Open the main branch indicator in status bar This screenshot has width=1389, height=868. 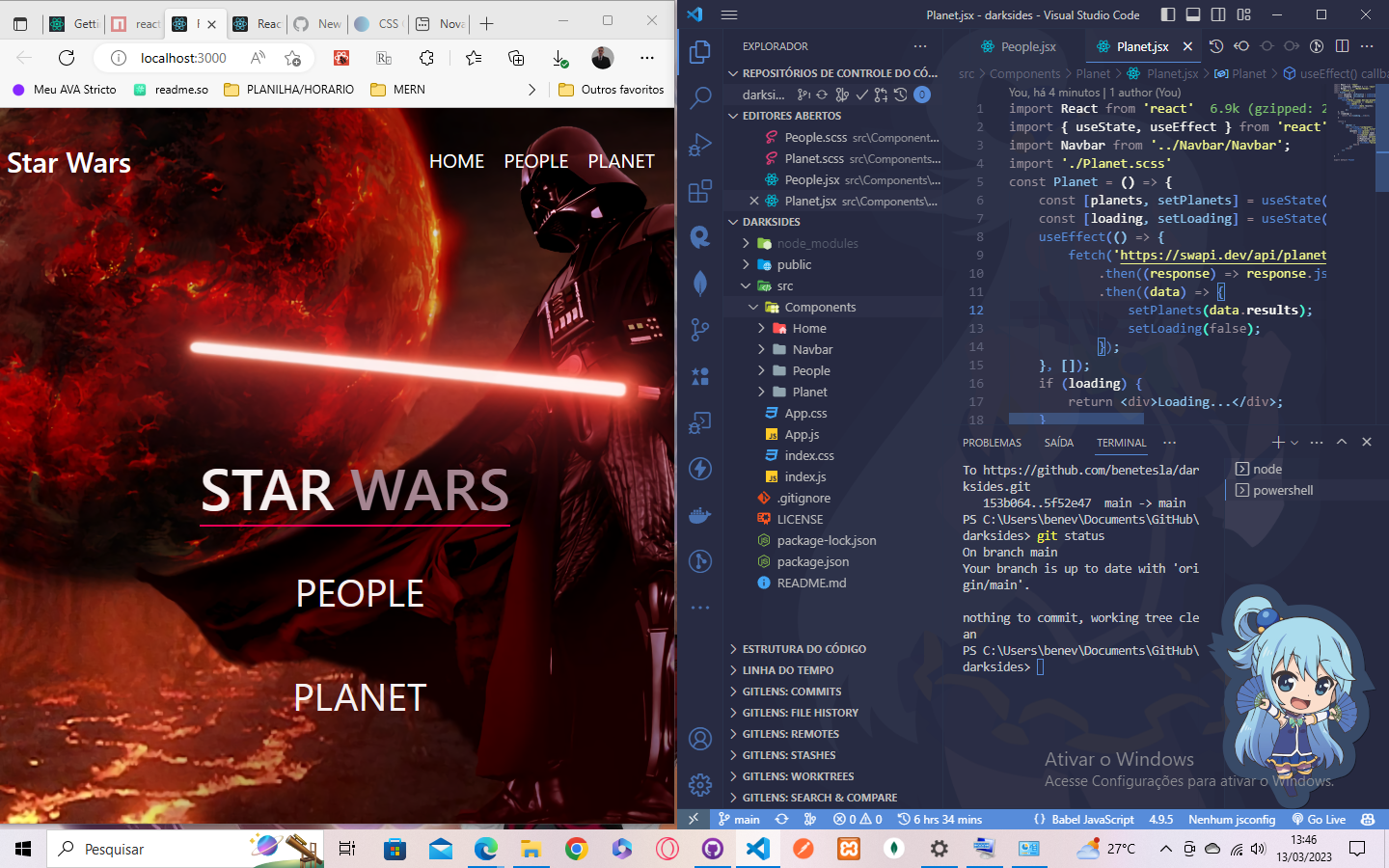(x=739, y=819)
